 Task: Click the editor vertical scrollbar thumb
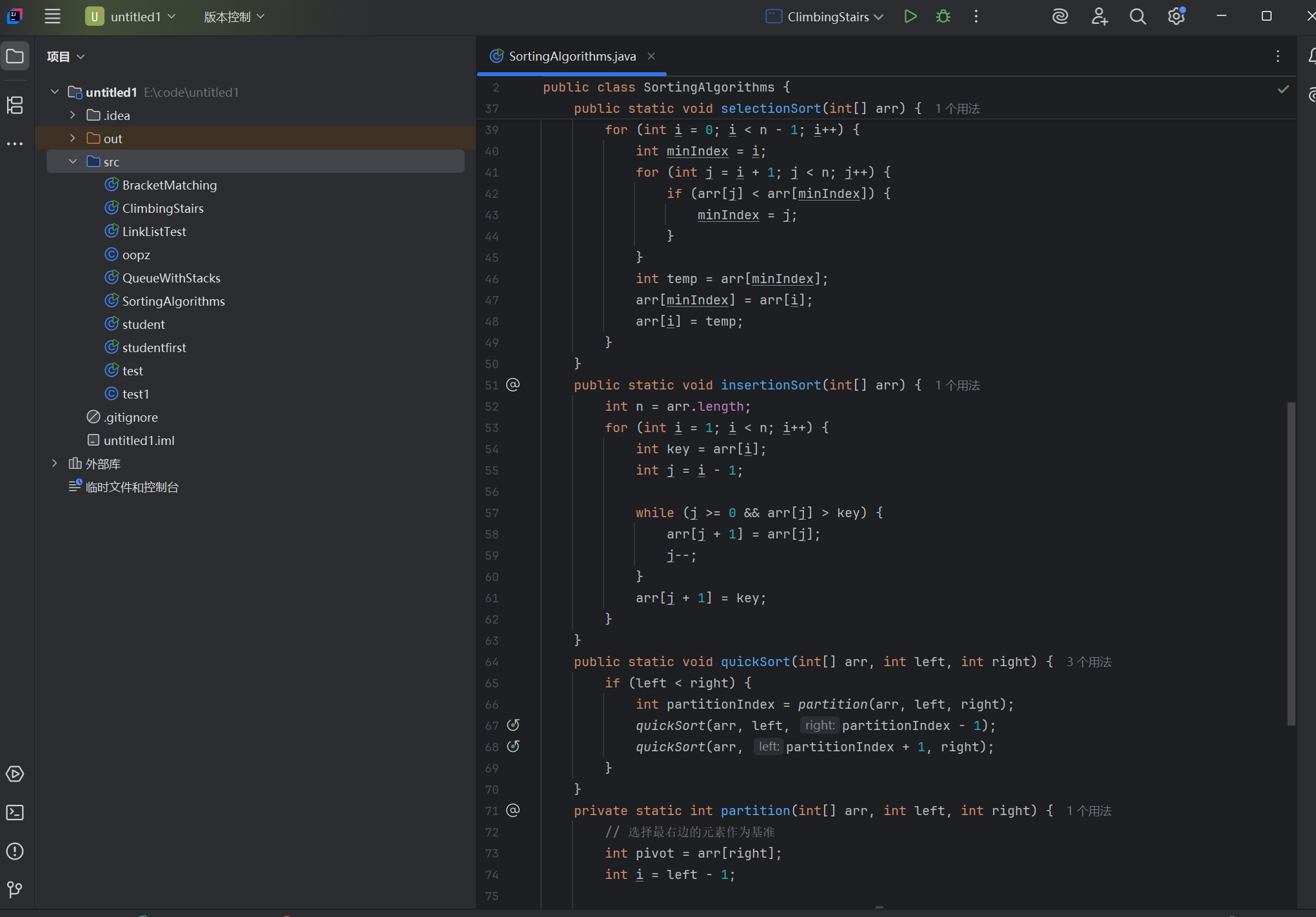coord(1291,564)
